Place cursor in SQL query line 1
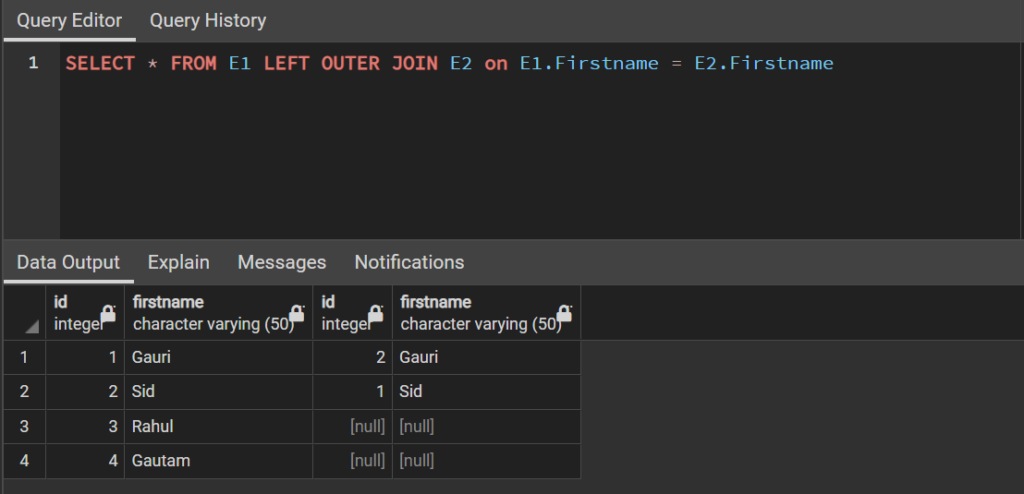The image size is (1024, 494). tap(449, 63)
